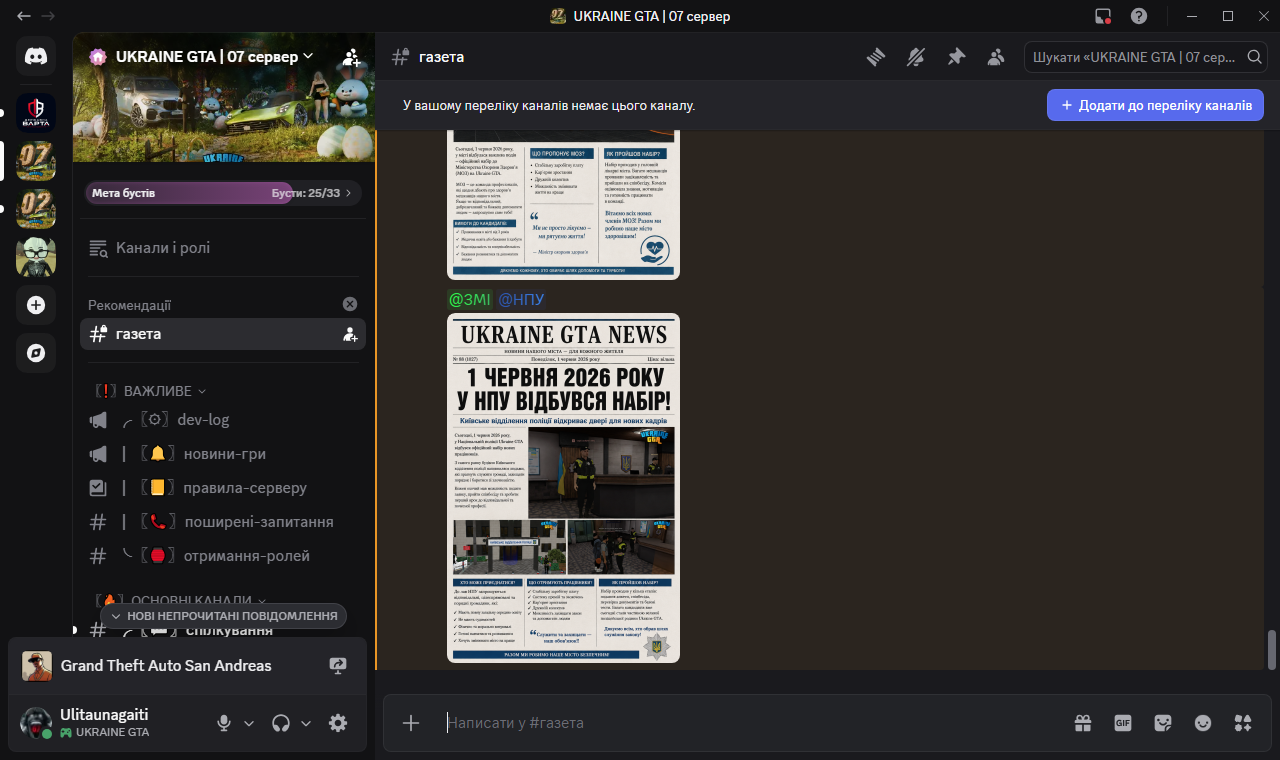Screen dimensions: 1280x760
Task: Go back with left arrow
Action: tap(24, 16)
